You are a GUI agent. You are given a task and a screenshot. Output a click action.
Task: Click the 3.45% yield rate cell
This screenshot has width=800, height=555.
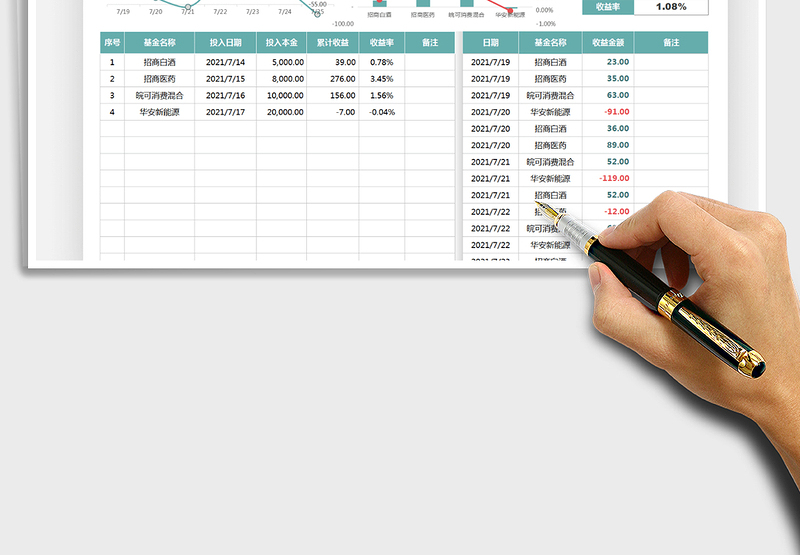381,78
